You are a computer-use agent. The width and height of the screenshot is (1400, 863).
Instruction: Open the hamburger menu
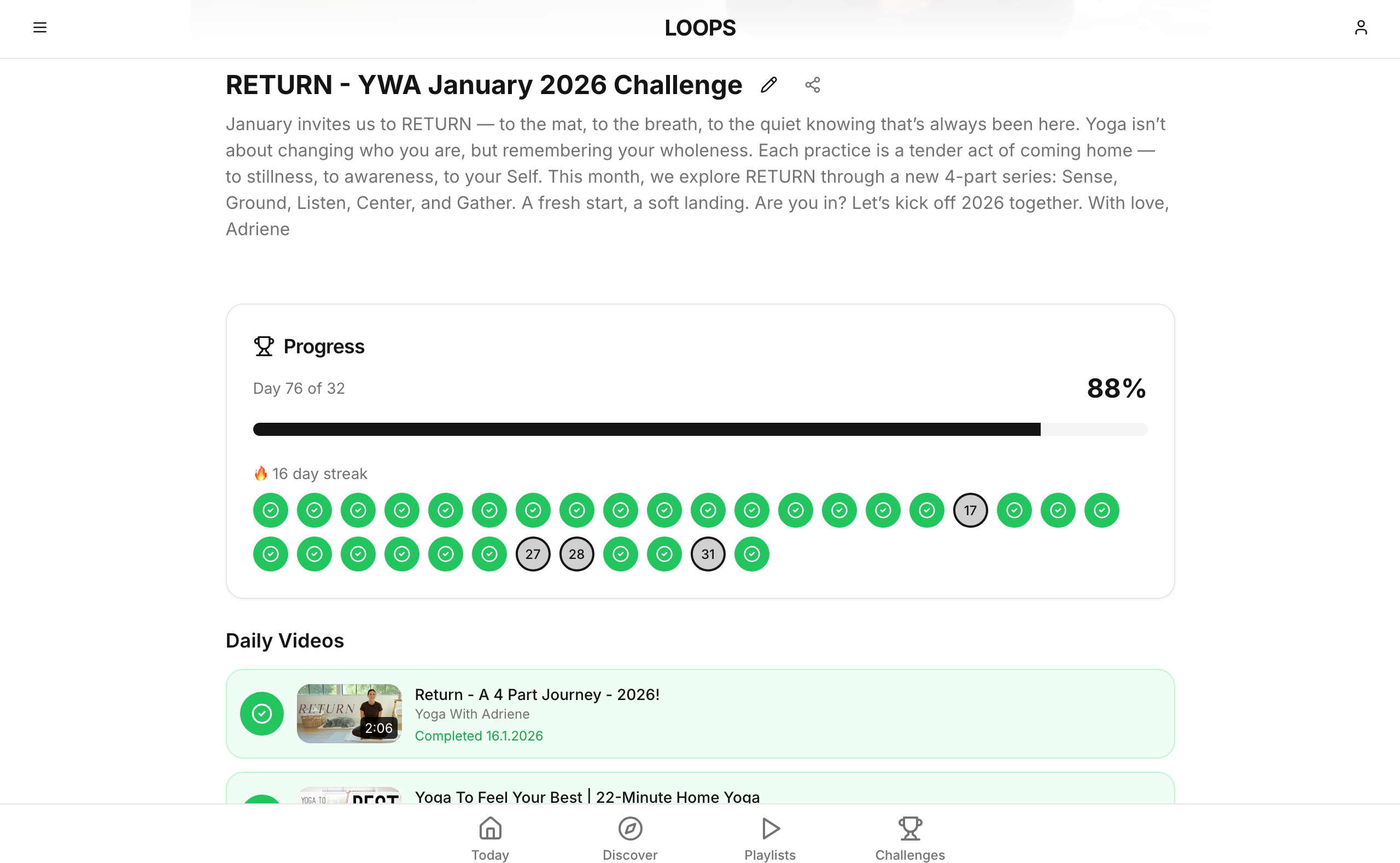[39, 27]
